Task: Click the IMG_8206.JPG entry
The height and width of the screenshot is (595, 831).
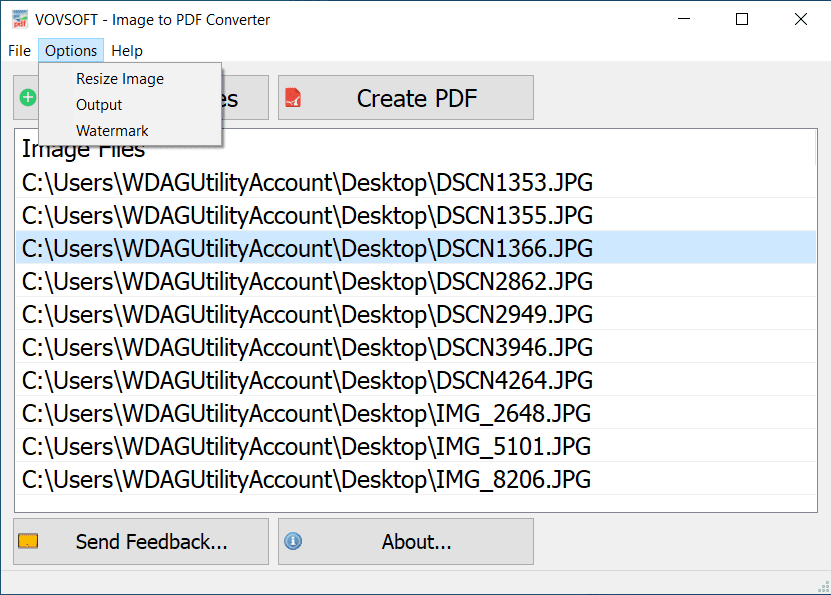Action: coord(307,479)
